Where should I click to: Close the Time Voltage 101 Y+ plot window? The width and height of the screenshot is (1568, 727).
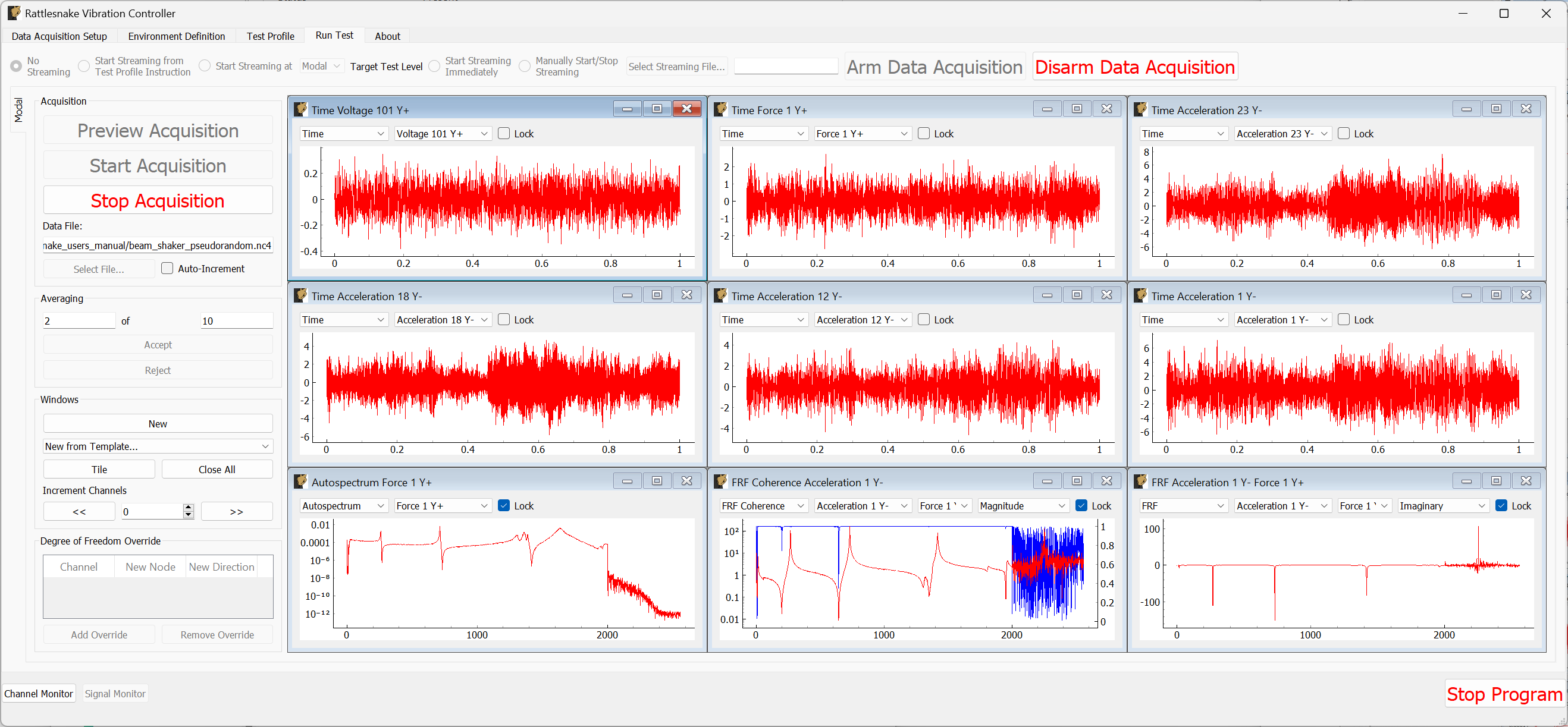pyautogui.click(x=686, y=108)
